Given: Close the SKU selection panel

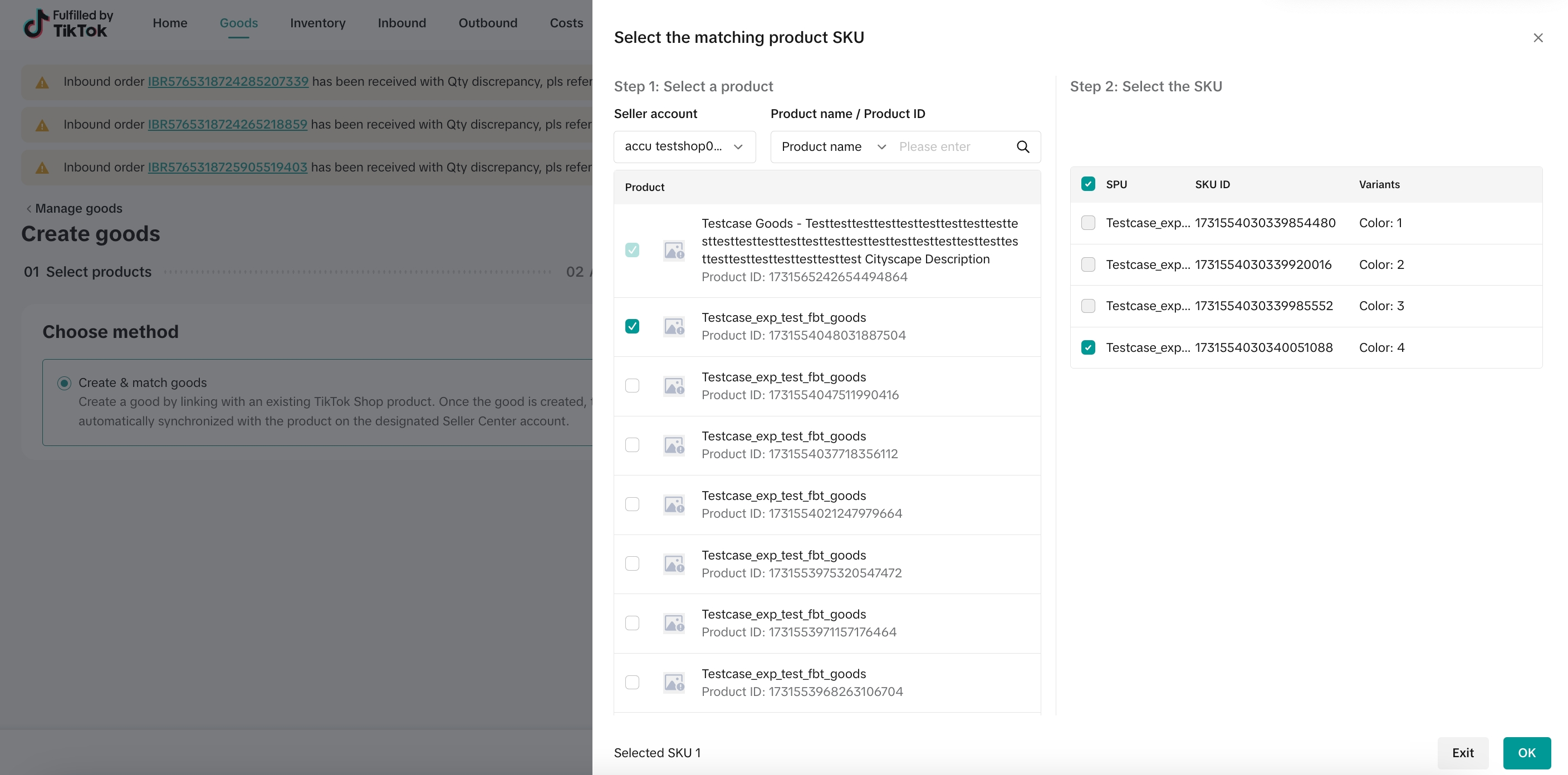Looking at the screenshot, I should click(1537, 38).
